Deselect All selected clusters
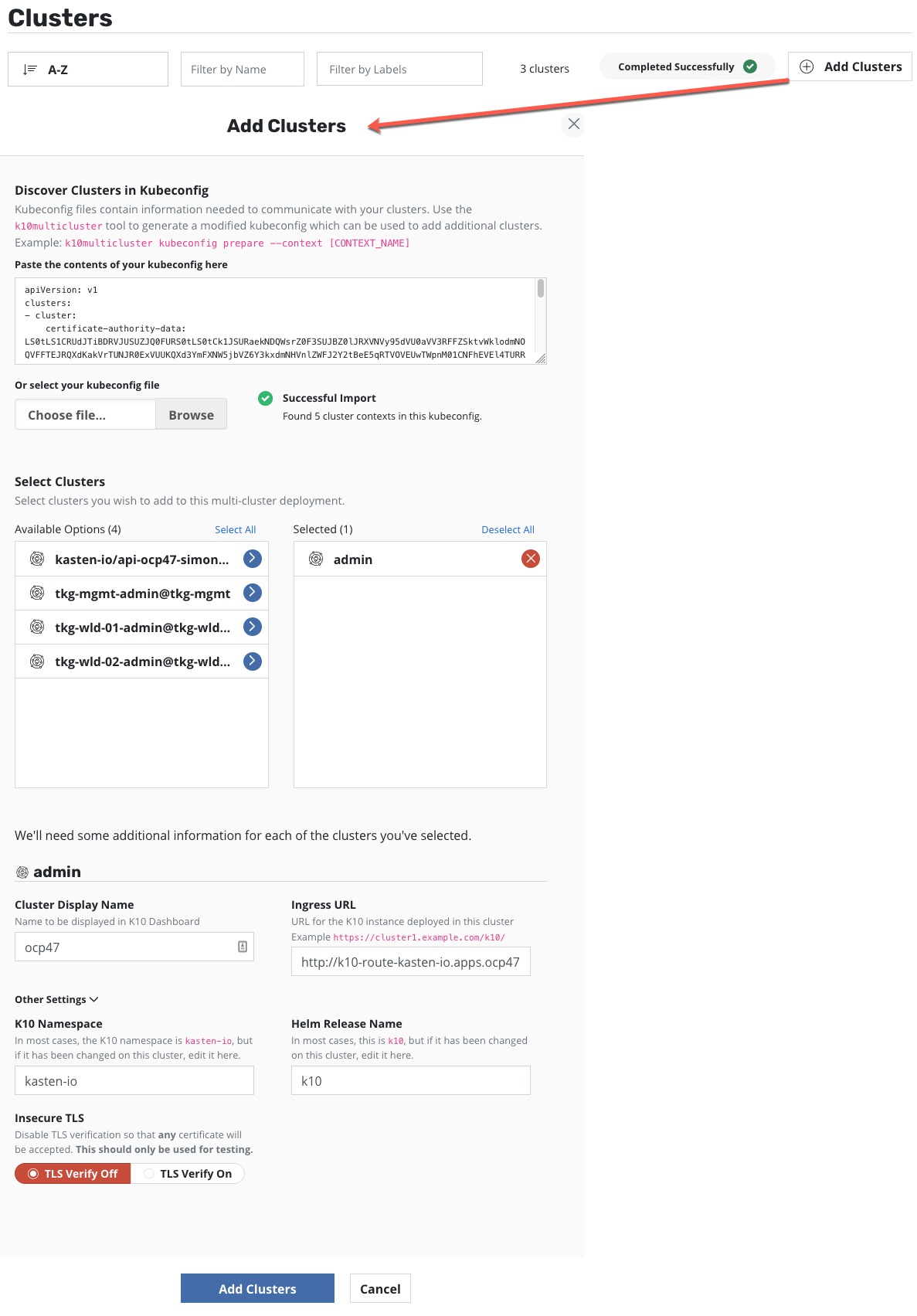917x1316 pixels. click(x=508, y=529)
